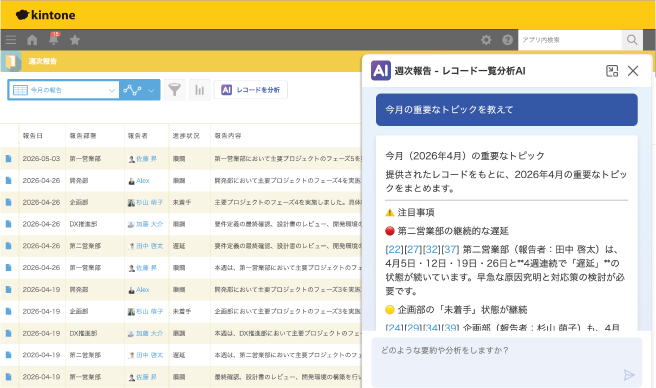Open record icon for 2026-04-19 第二営業部 row

(x=8, y=355)
